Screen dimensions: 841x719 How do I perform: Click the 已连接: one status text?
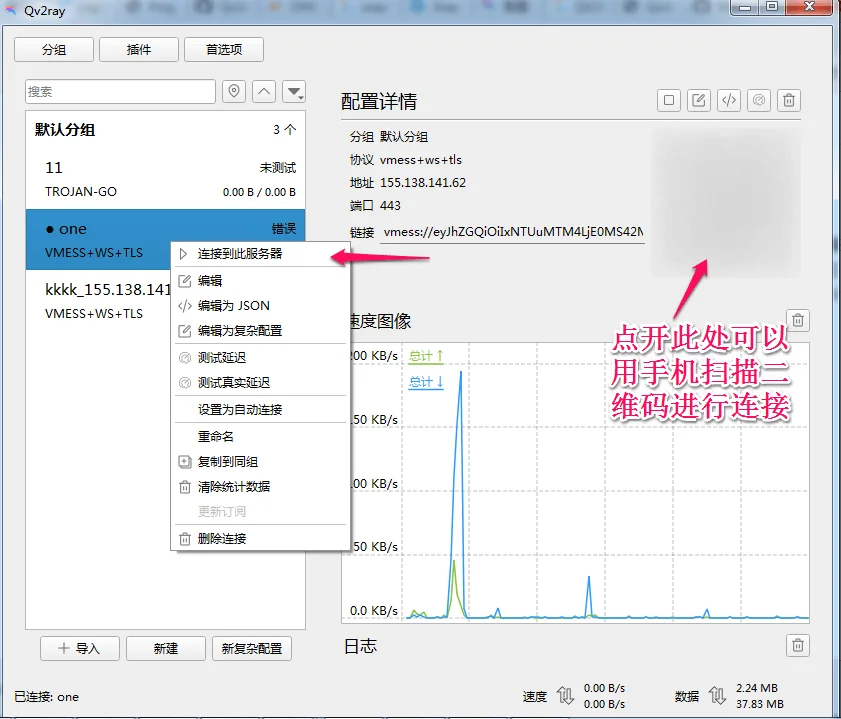click(46, 697)
